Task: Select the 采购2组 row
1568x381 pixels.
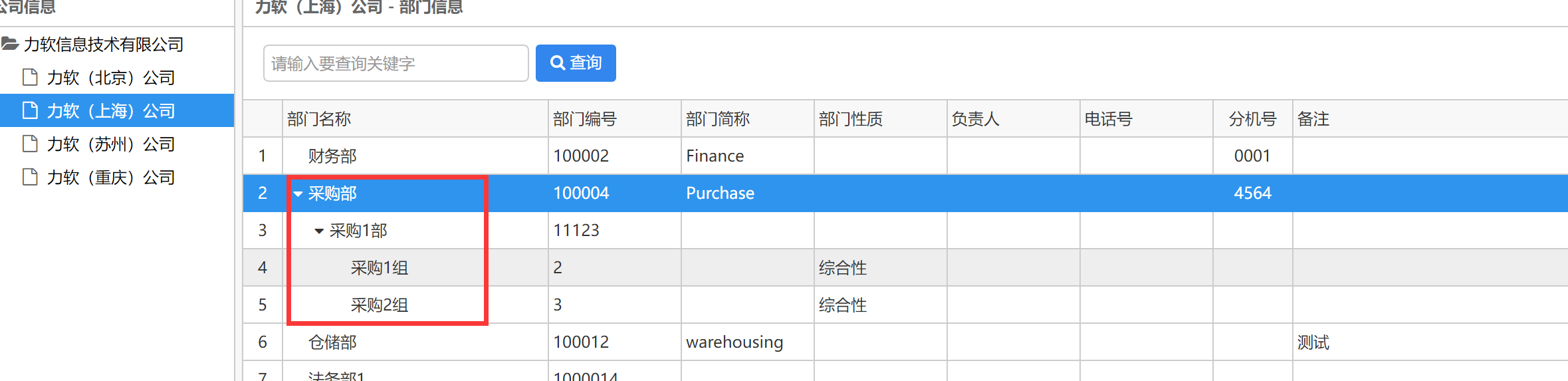Action: tap(380, 305)
